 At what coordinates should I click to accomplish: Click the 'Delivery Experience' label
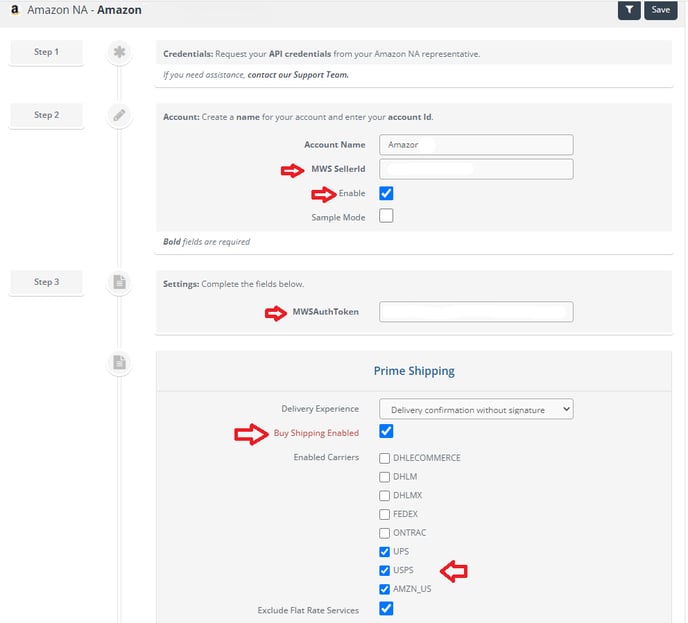(x=320, y=409)
